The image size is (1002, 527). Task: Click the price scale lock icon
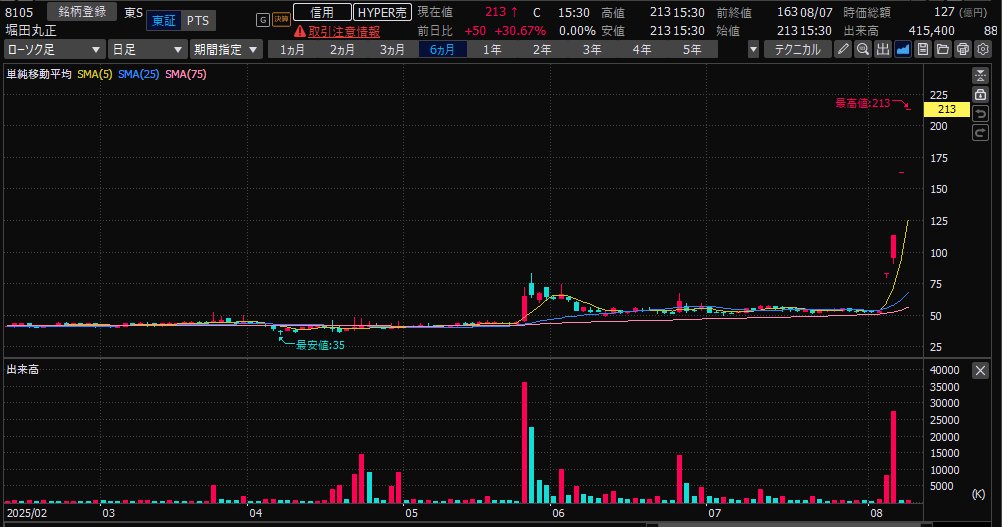(980, 94)
